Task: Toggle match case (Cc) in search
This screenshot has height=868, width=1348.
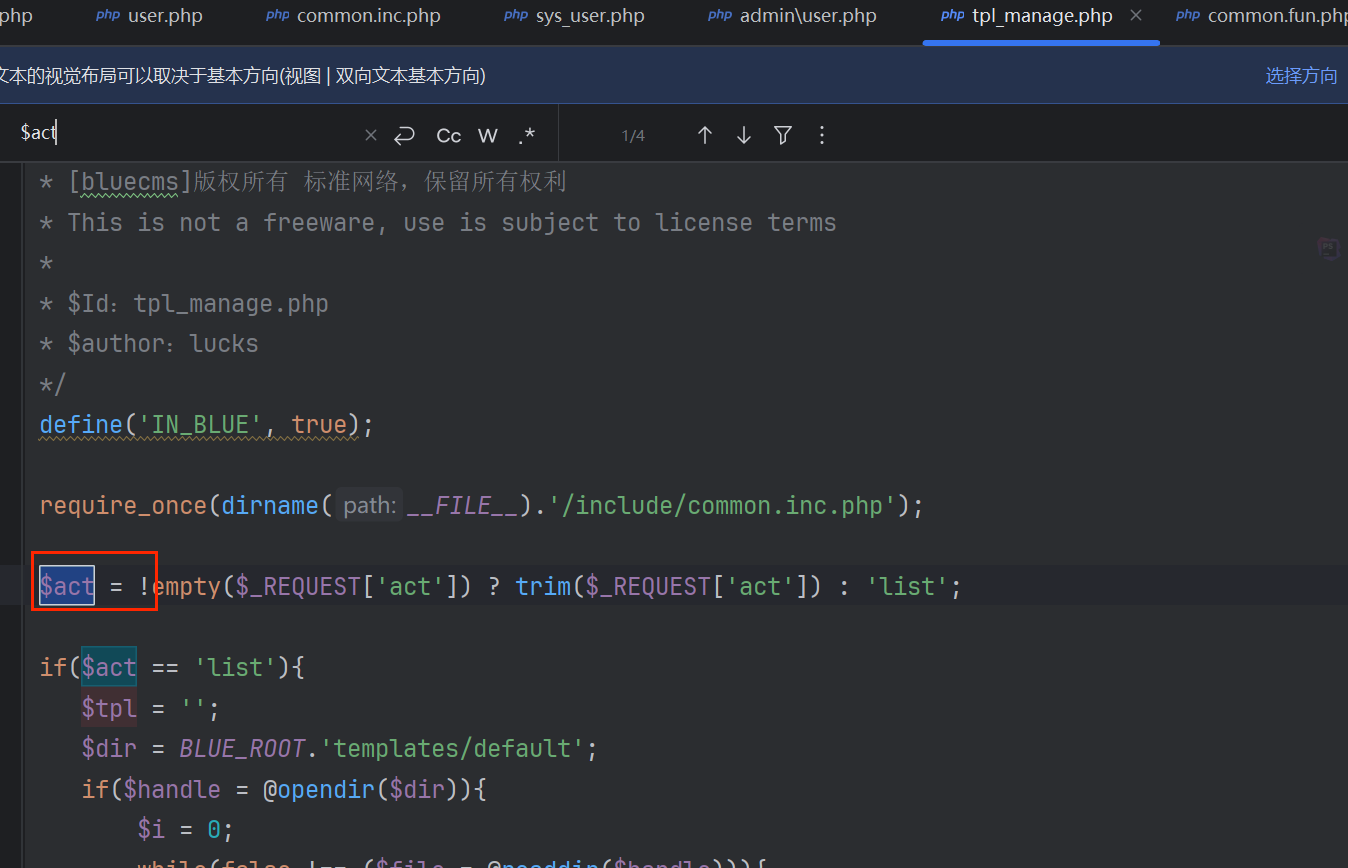Action: [449, 135]
